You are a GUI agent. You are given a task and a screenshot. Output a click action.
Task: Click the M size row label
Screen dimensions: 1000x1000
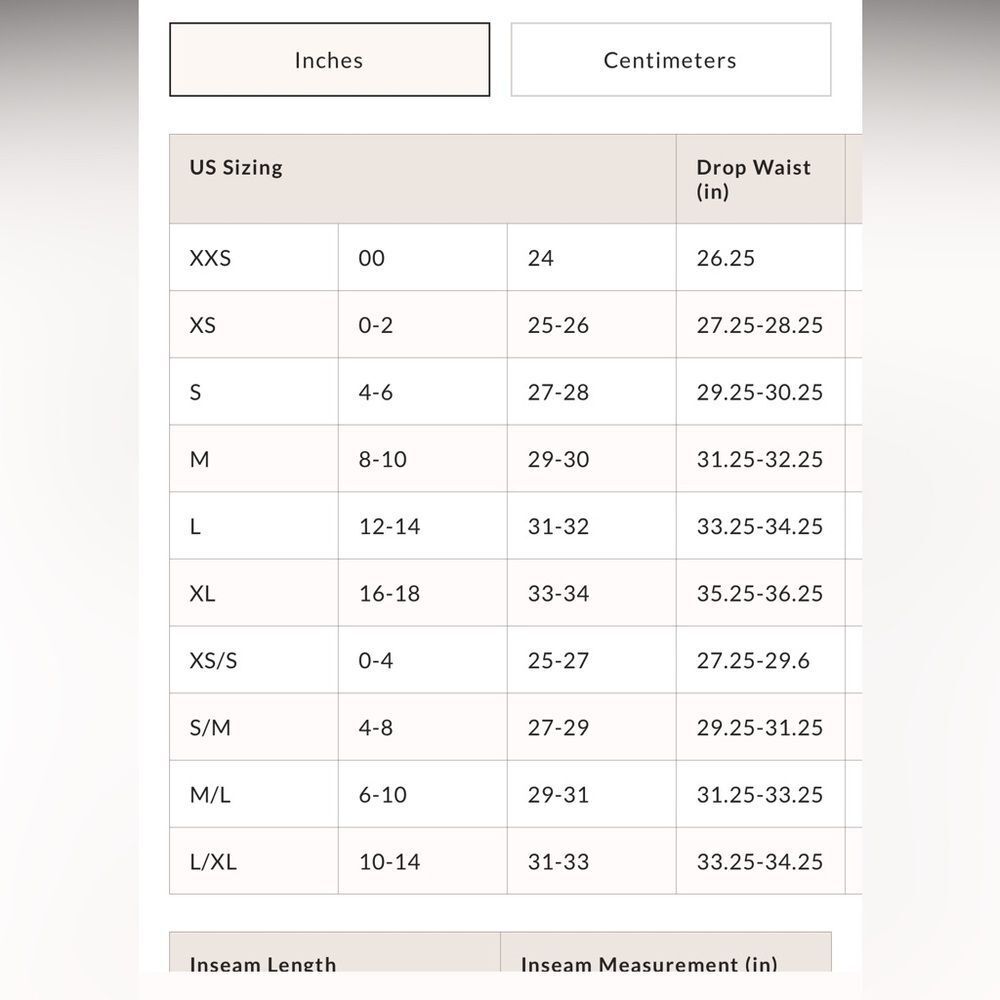199,459
